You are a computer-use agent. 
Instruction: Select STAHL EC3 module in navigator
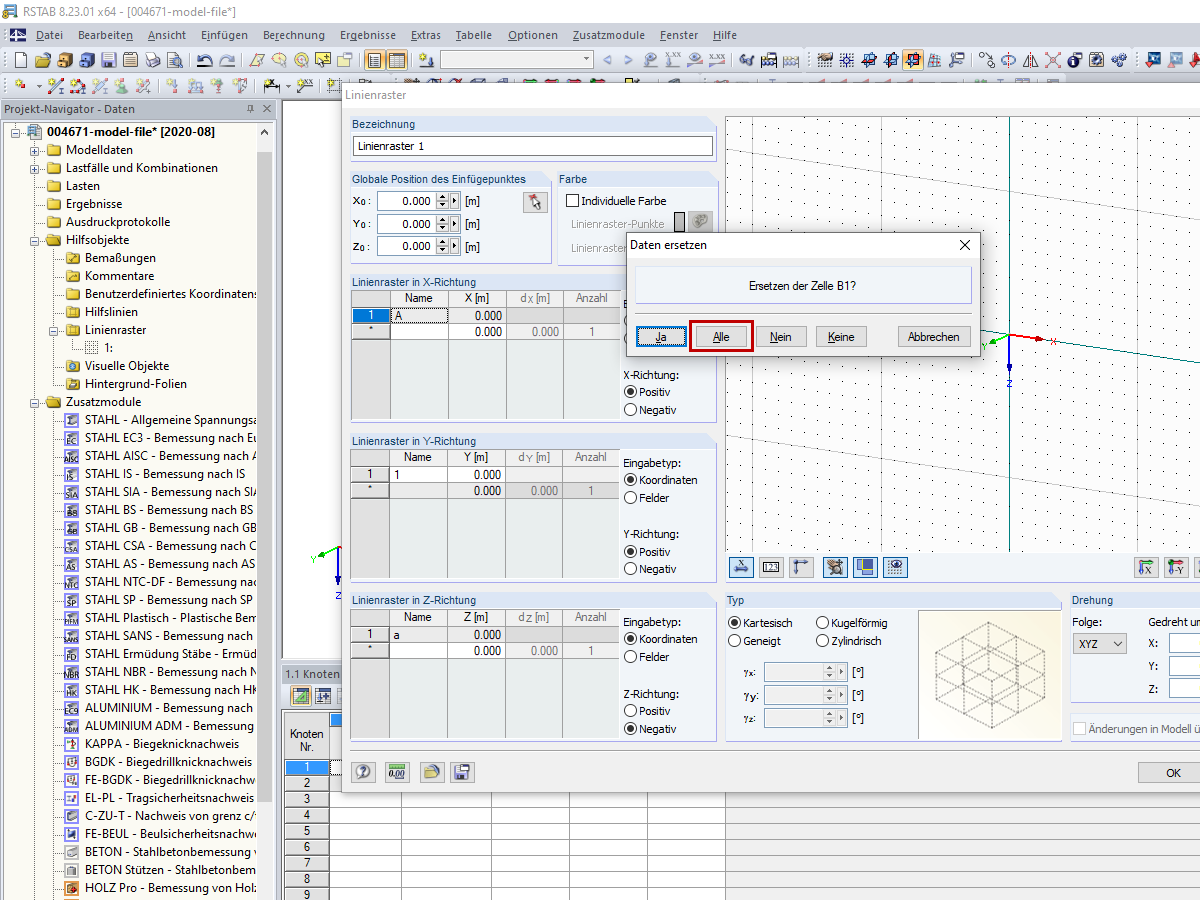click(x=170, y=438)
